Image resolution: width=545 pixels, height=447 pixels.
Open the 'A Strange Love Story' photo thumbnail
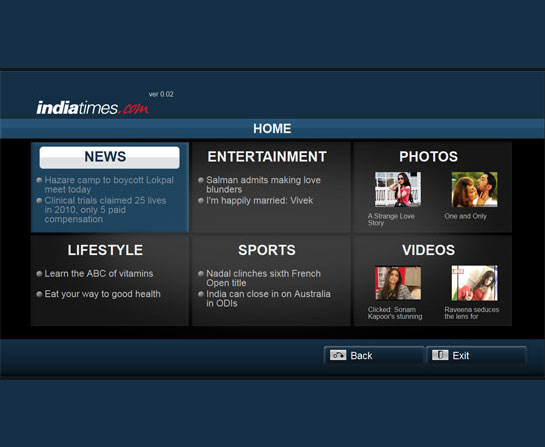tap(398, 189)
